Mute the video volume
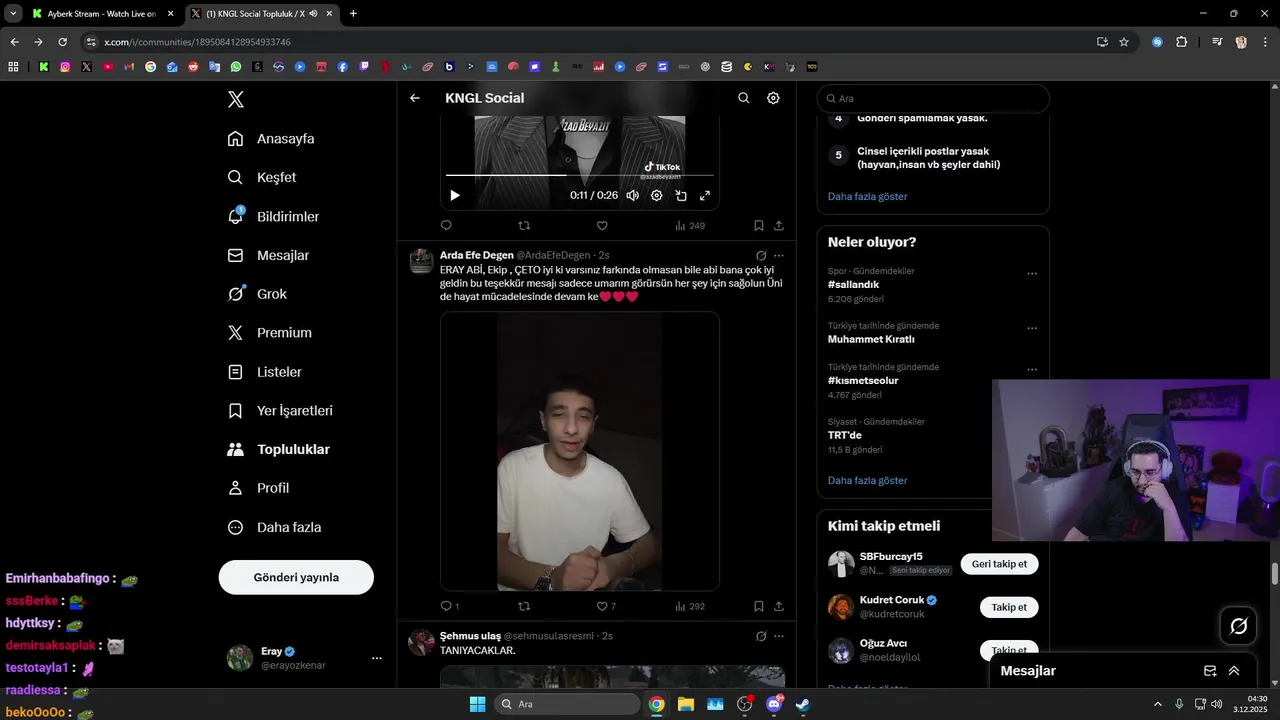The image size is (1280, 720). pos(632,196)
